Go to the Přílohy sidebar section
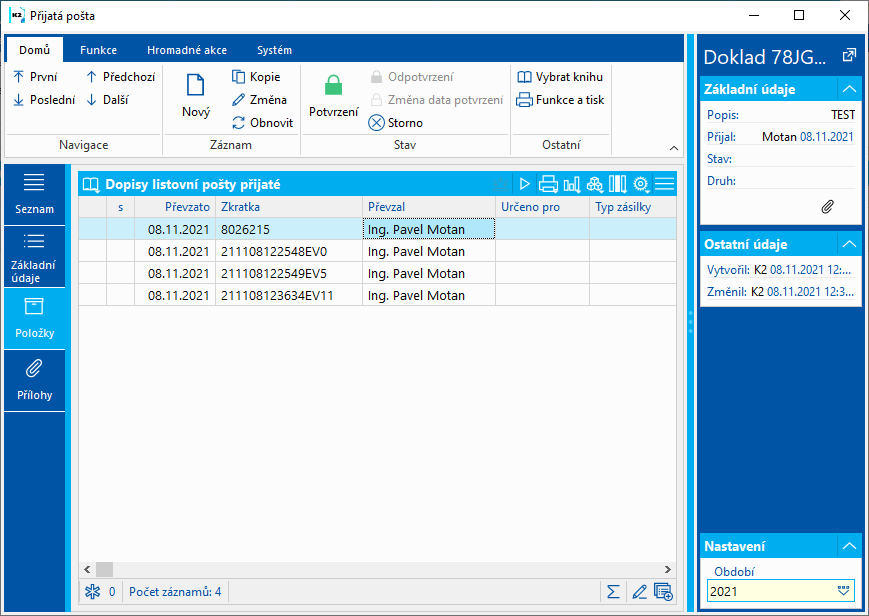The image size is (869, 616). tap(34, 380)
